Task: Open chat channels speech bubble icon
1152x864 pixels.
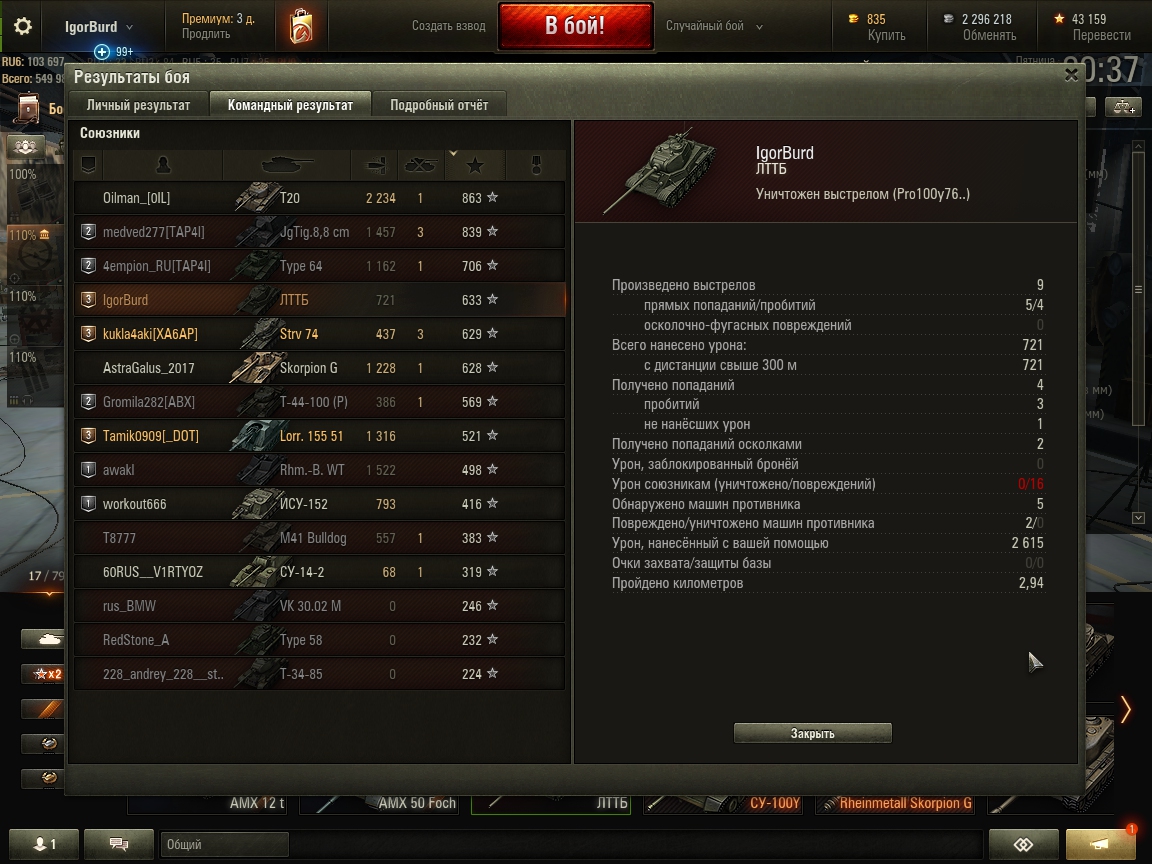Action: click(118, 843)
